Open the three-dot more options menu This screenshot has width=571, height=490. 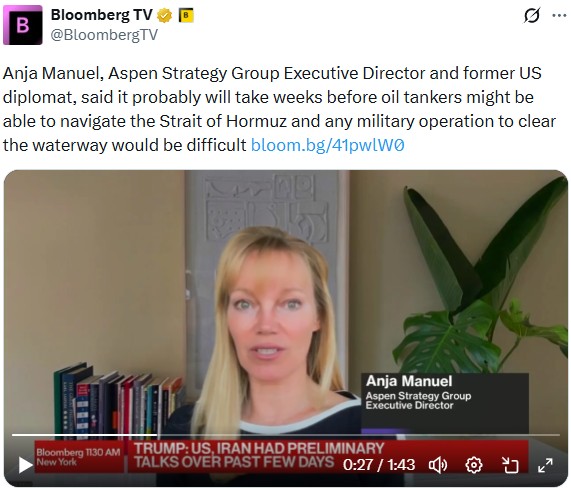pos(559,16)
